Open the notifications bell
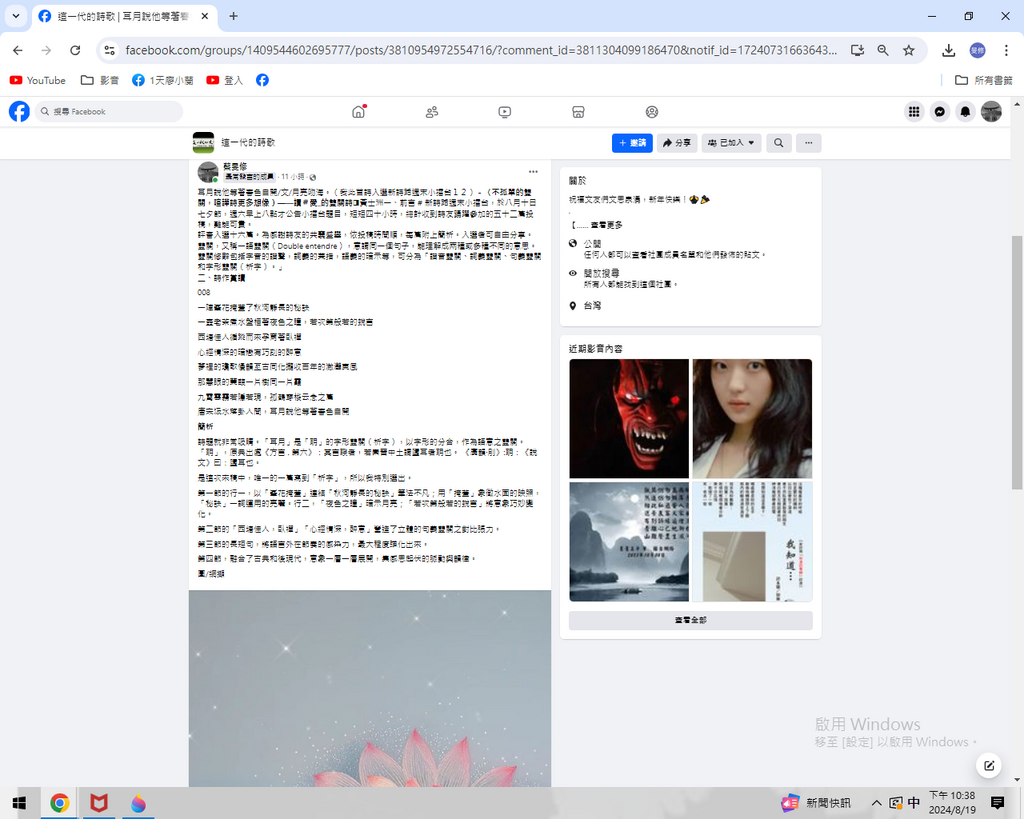 pos(965,112)
